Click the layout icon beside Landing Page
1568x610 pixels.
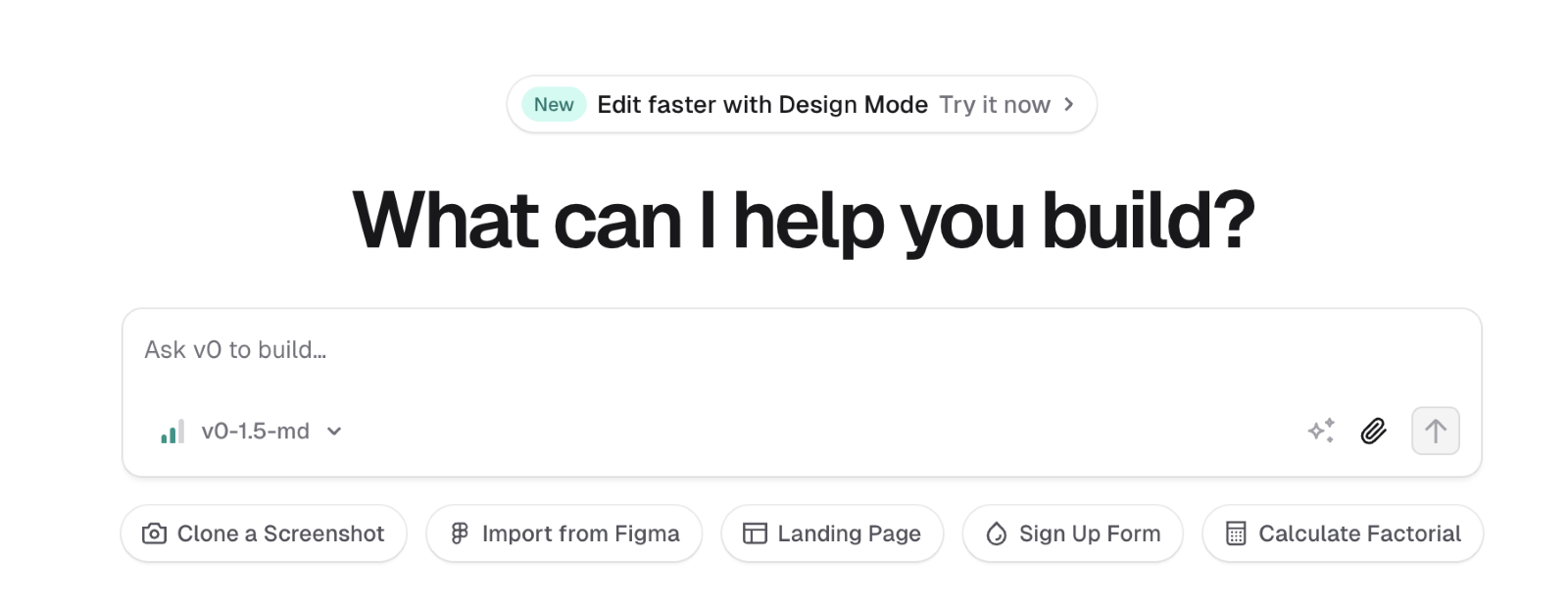755,534
